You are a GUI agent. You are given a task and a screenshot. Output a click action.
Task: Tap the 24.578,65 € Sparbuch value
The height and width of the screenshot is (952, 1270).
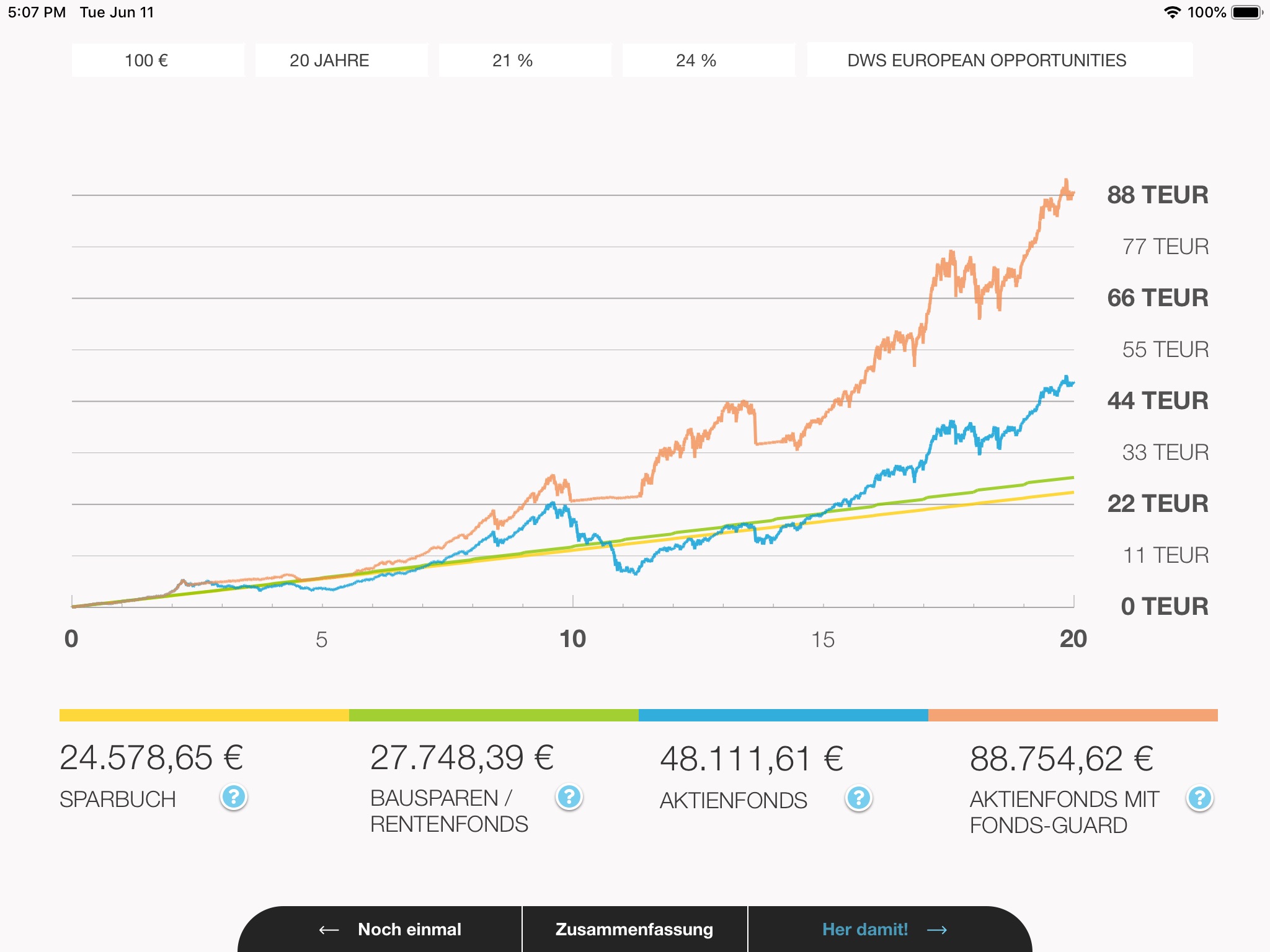(151, 757)
